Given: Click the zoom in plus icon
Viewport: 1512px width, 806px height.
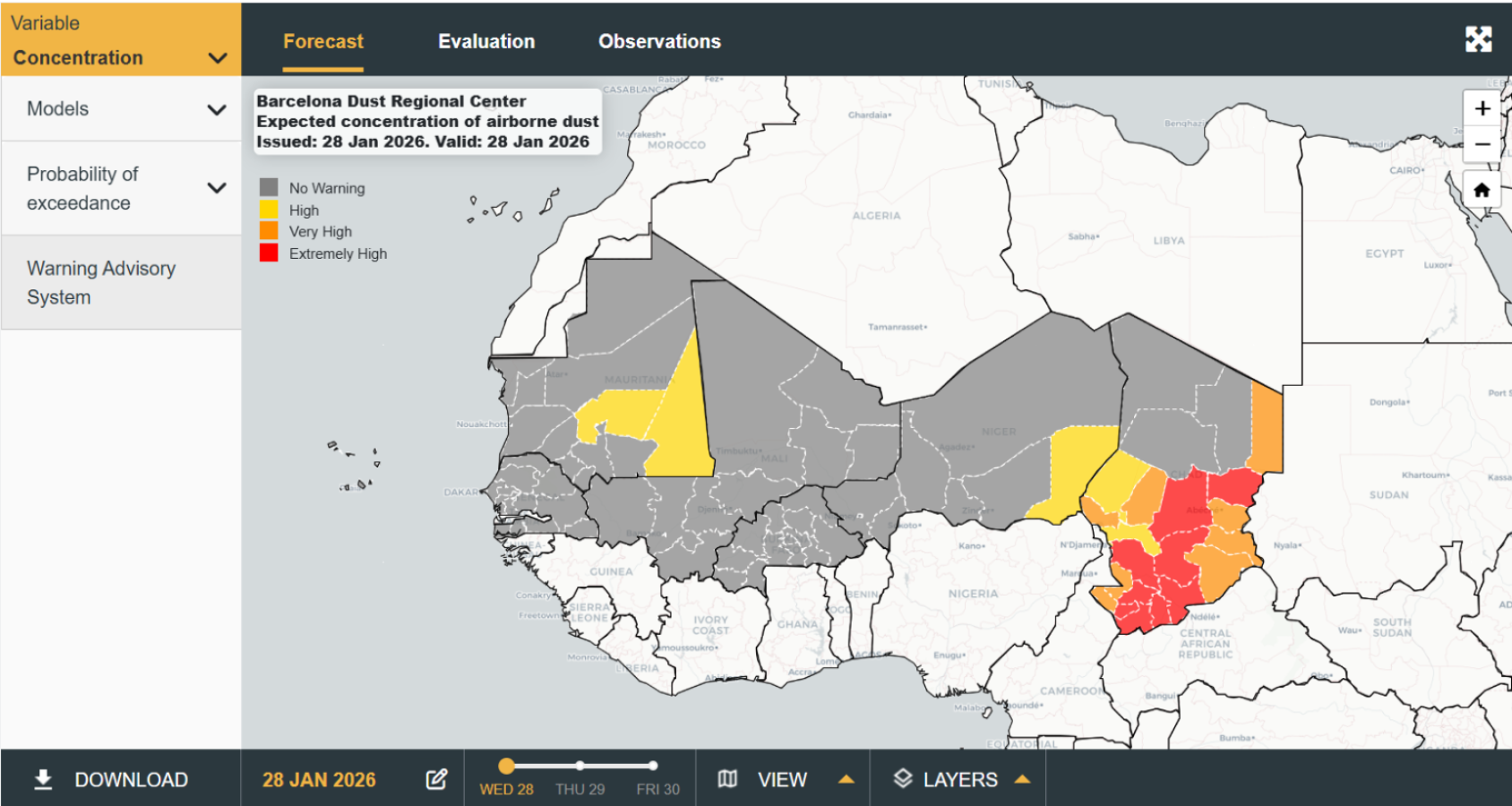Looking at the screenshot, I should click(x=1482, y=108).
